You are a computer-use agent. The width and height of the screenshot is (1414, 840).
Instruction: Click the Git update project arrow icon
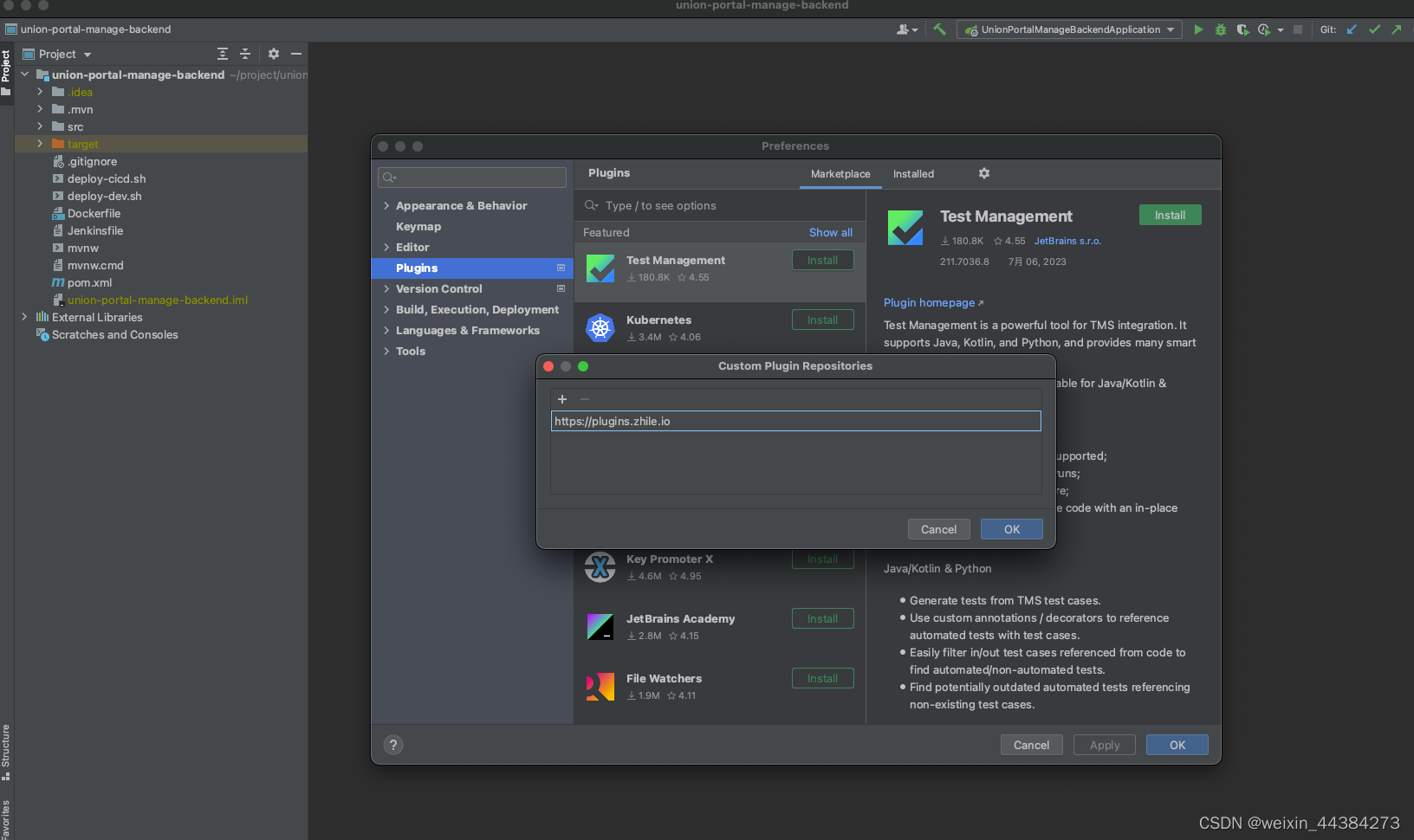coord(1352,29)
